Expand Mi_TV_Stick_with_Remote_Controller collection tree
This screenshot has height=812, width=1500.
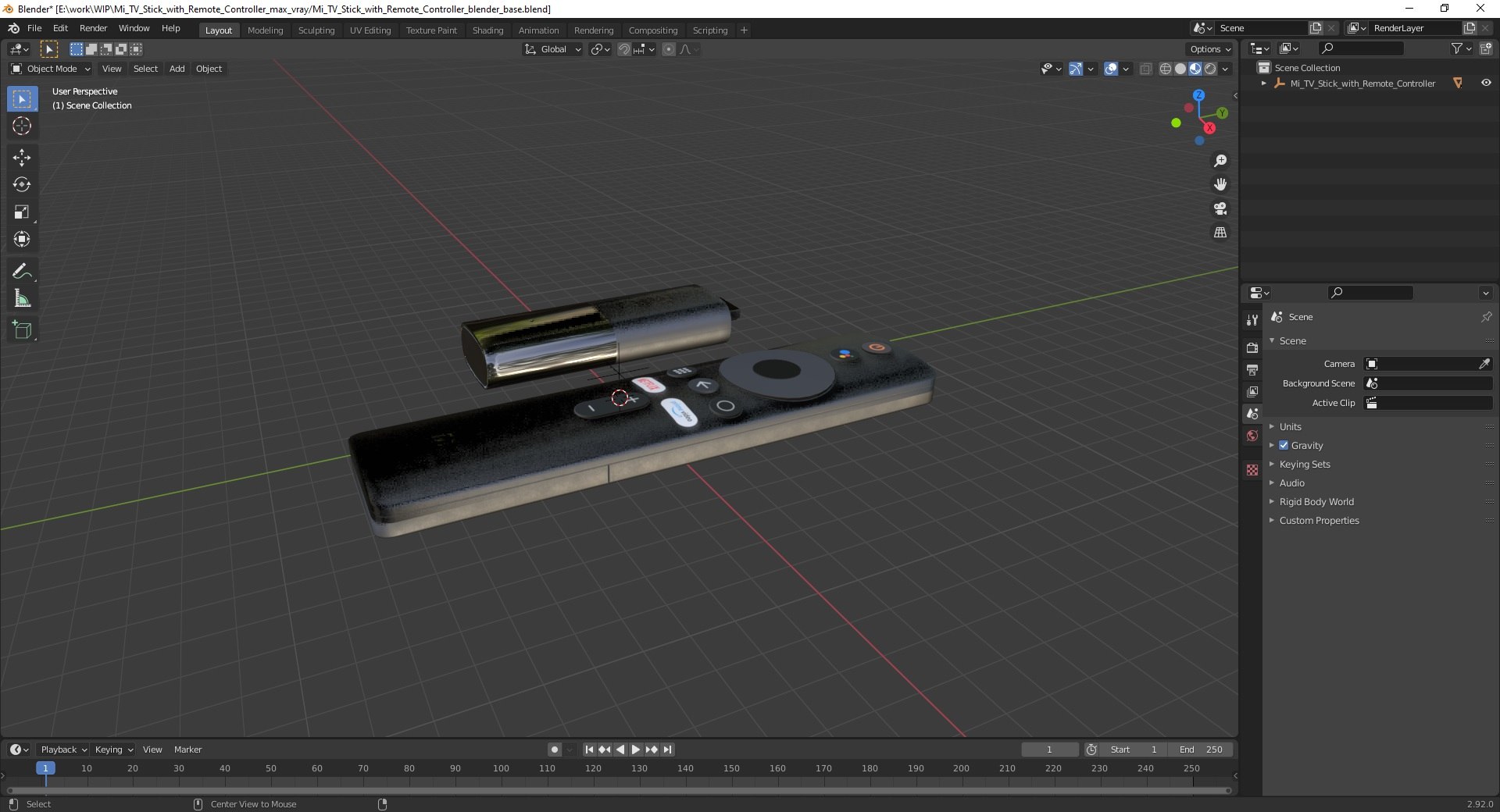1264,83
